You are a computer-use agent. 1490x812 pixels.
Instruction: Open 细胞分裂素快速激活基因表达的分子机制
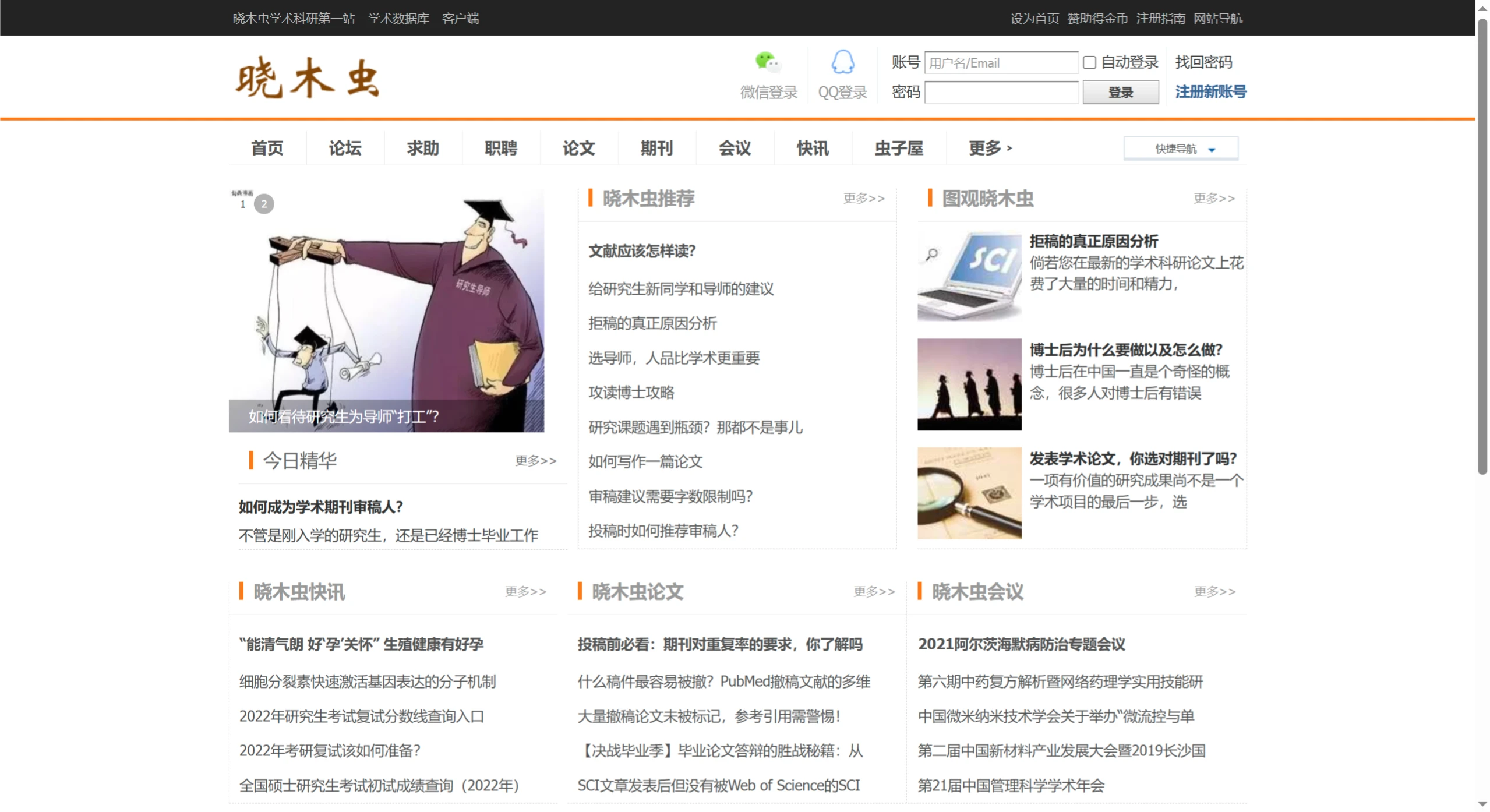point(368,682)
